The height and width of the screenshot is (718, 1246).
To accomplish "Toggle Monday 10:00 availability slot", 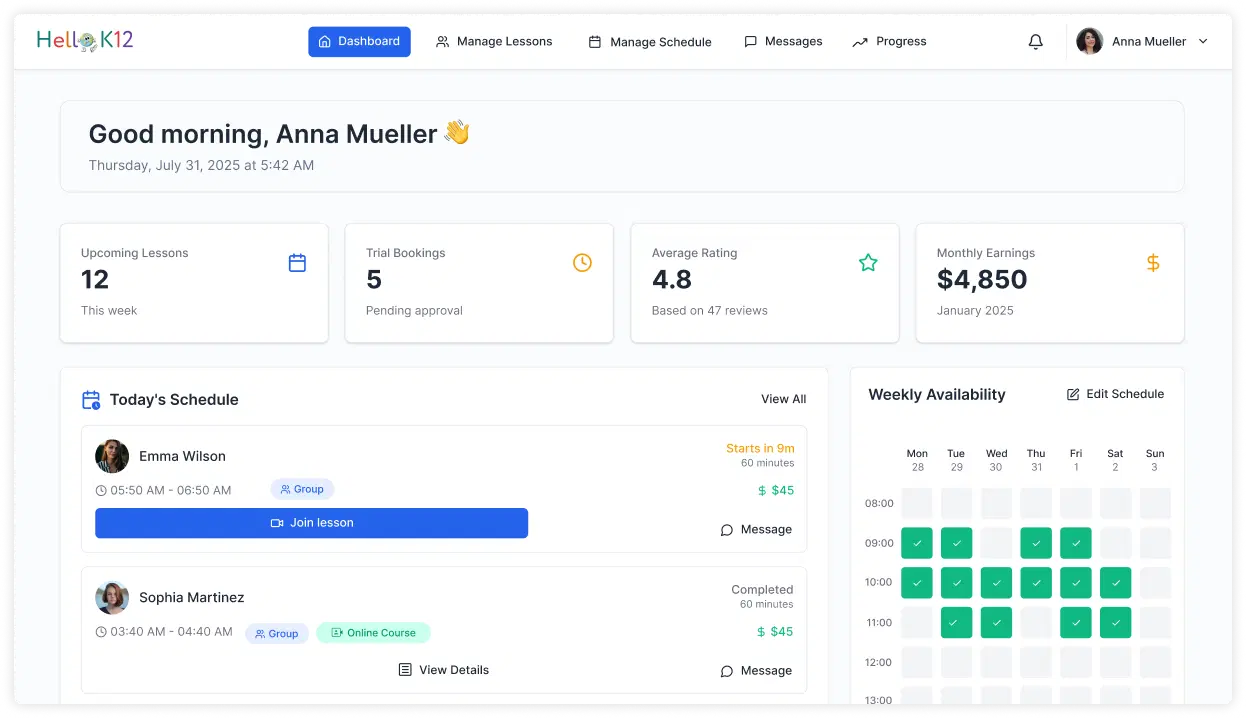I will (917, 583).
